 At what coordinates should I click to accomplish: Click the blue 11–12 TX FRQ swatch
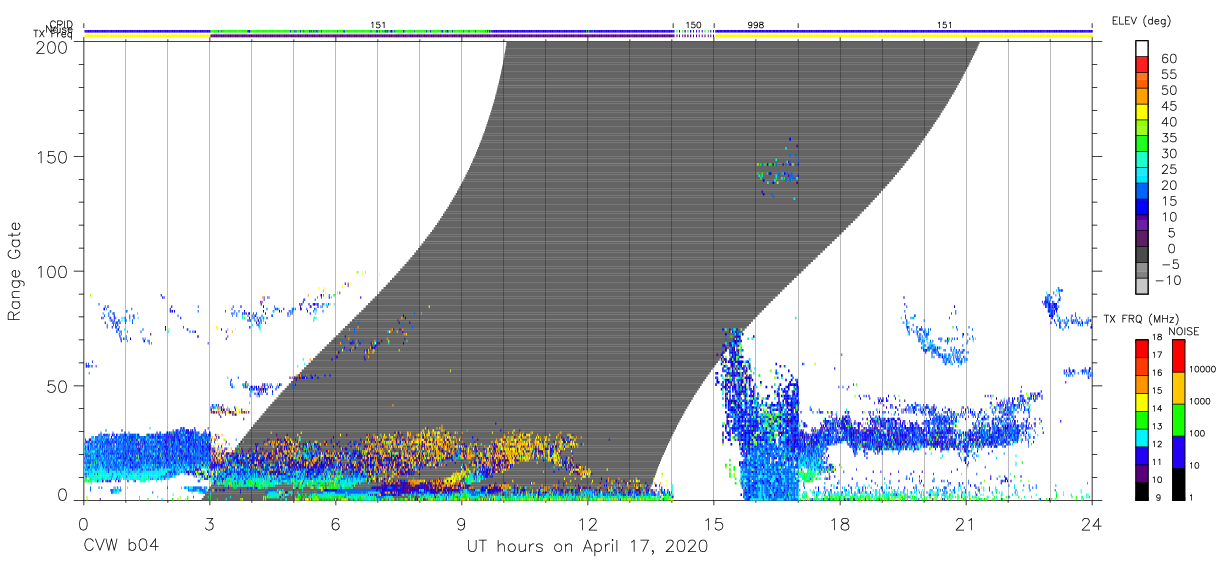1141,455
